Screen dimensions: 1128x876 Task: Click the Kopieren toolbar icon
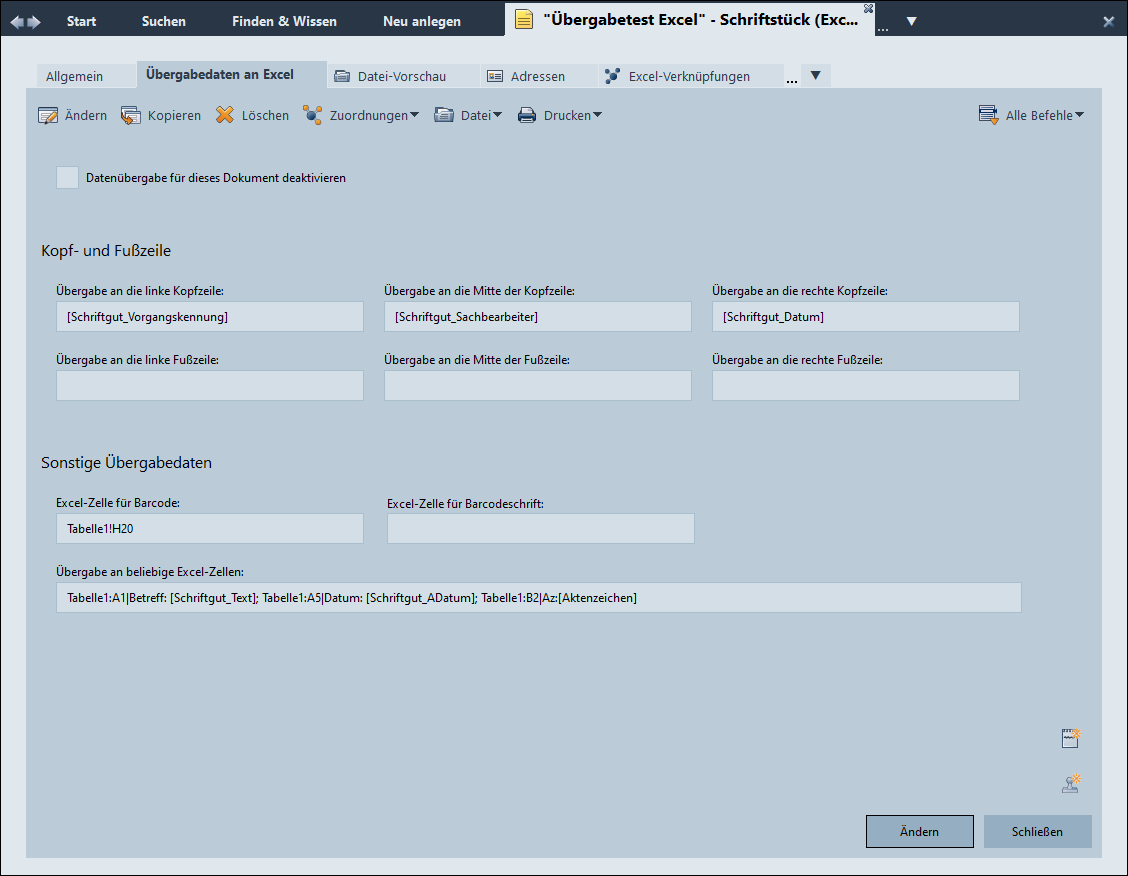[x=131, y=116]
